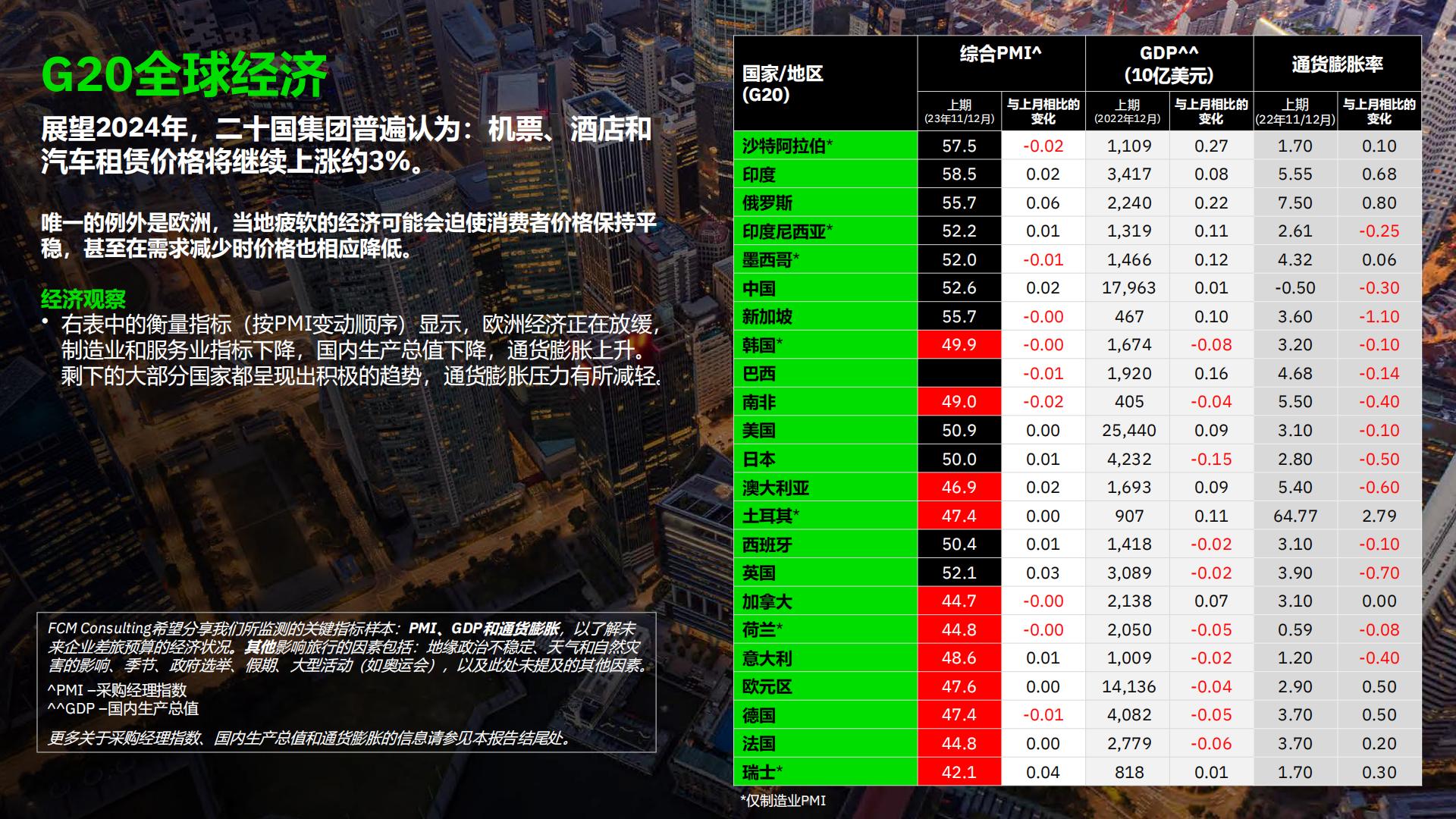Click GDP value 17,963 for China
Image resolution: width=1456 pixels, height=819 pixels.
coord(1128,288)
